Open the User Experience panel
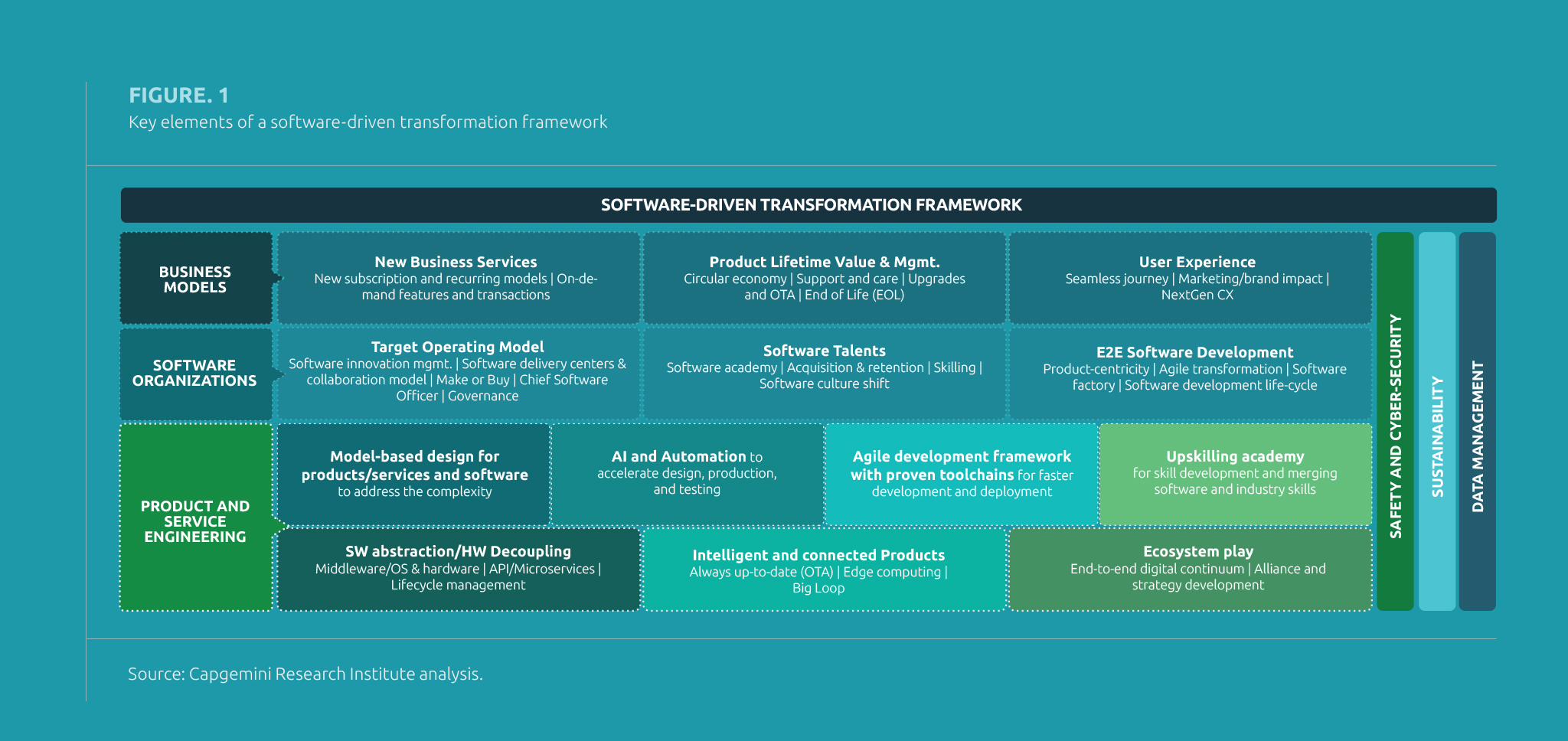Image resolution: width=1568 pixels, height=741 pixels. tap(1191, 278)
